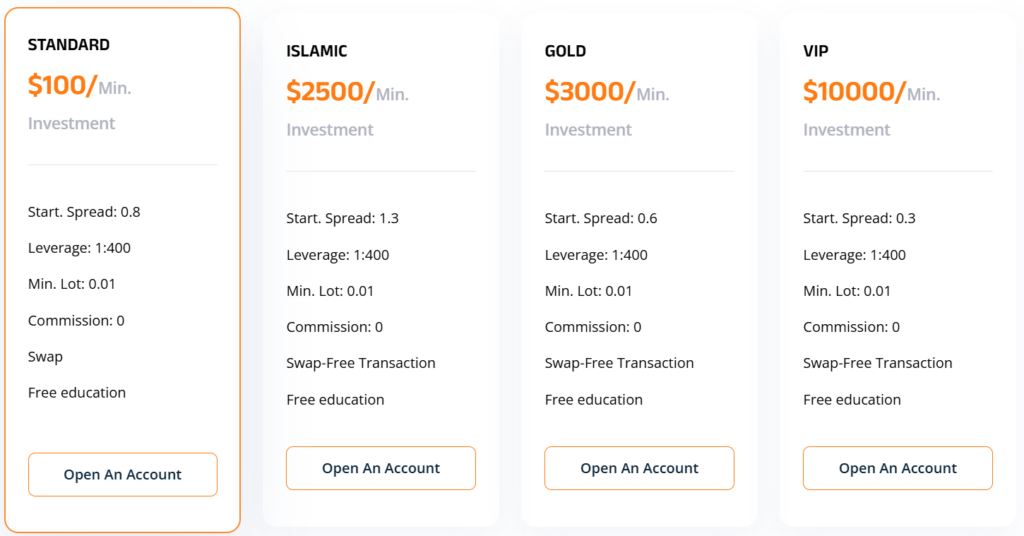Click the Swap feature in Standard card
The width and height of the screenshot is (1024, 536).
(x=45, y=357)
